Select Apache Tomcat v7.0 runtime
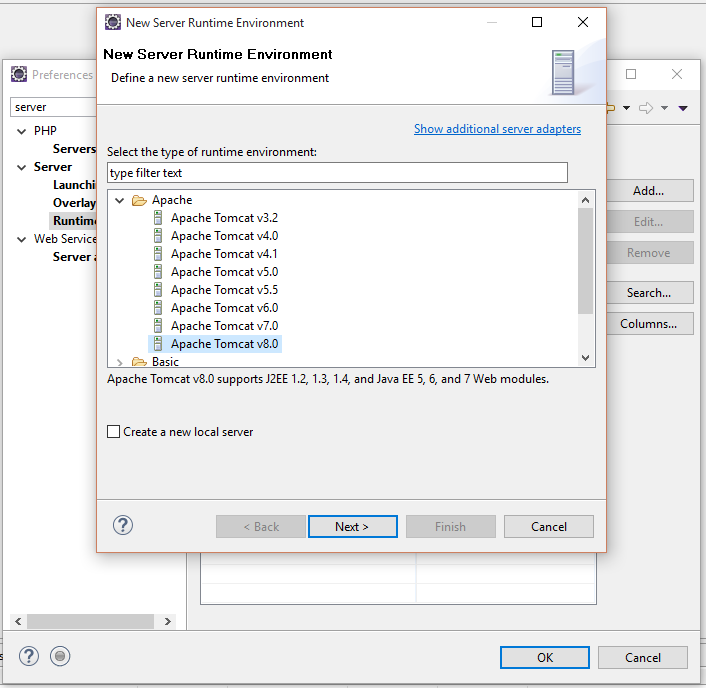The image size is (706, 688). pos(224,326)
